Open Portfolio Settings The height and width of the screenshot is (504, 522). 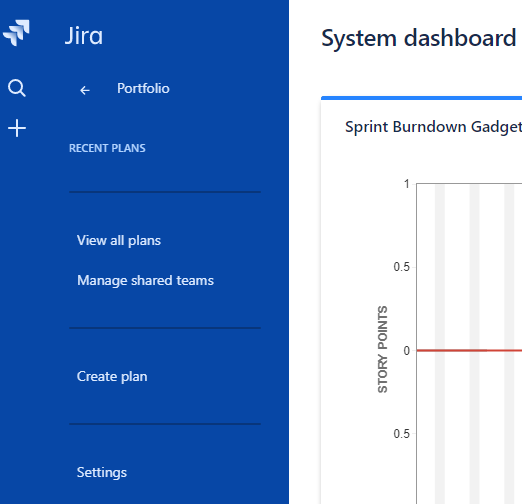coord(102,472)
